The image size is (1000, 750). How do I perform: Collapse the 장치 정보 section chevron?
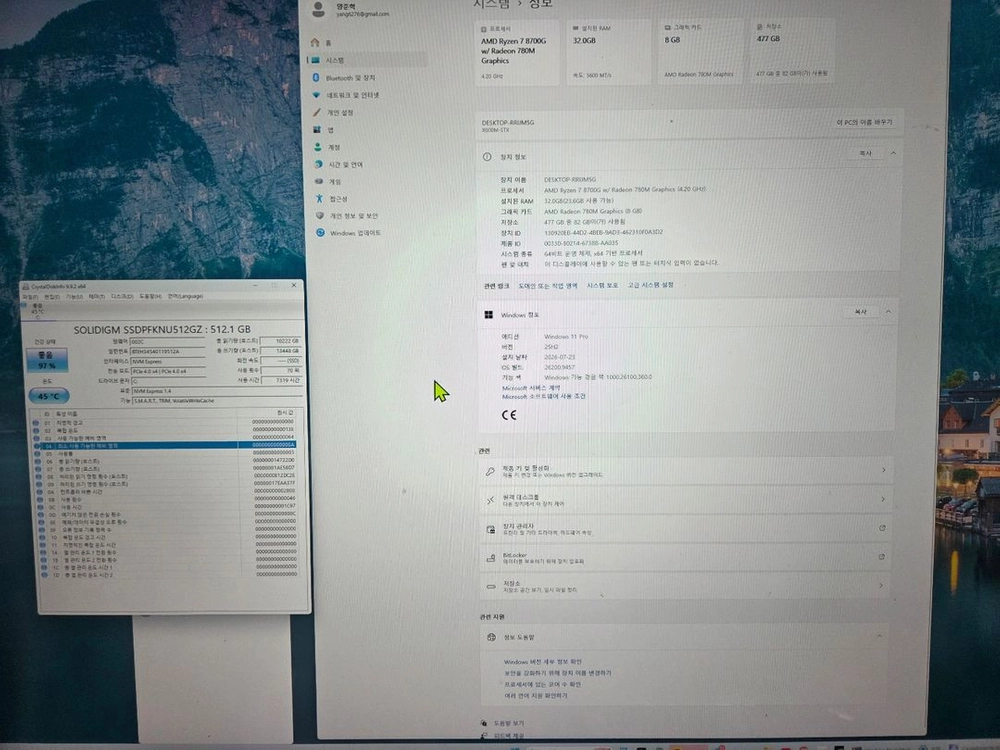click(893, 153)
